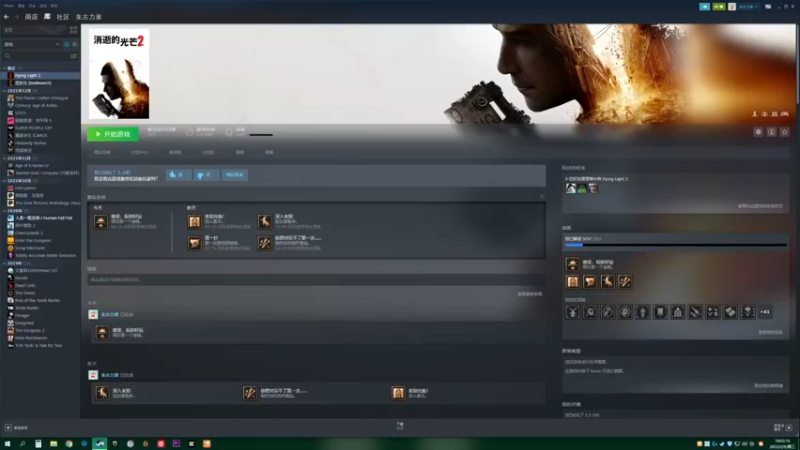Open Big Picture mode icon at top right

click(x=768, y=7)
